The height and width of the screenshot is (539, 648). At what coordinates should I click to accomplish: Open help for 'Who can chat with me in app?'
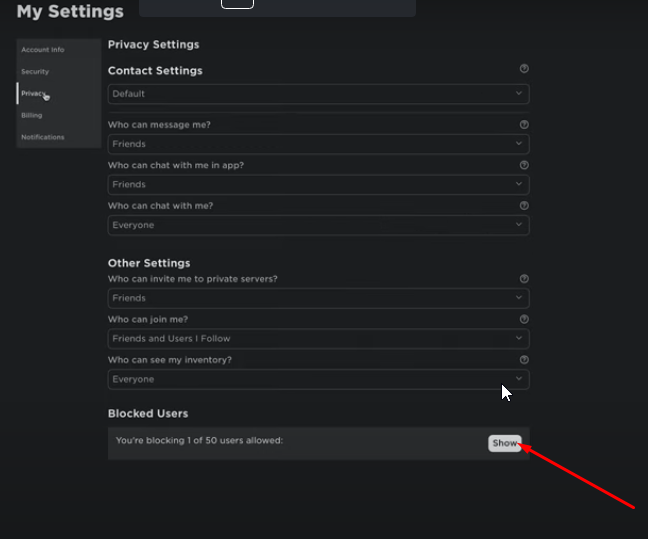tap(524, 165)
